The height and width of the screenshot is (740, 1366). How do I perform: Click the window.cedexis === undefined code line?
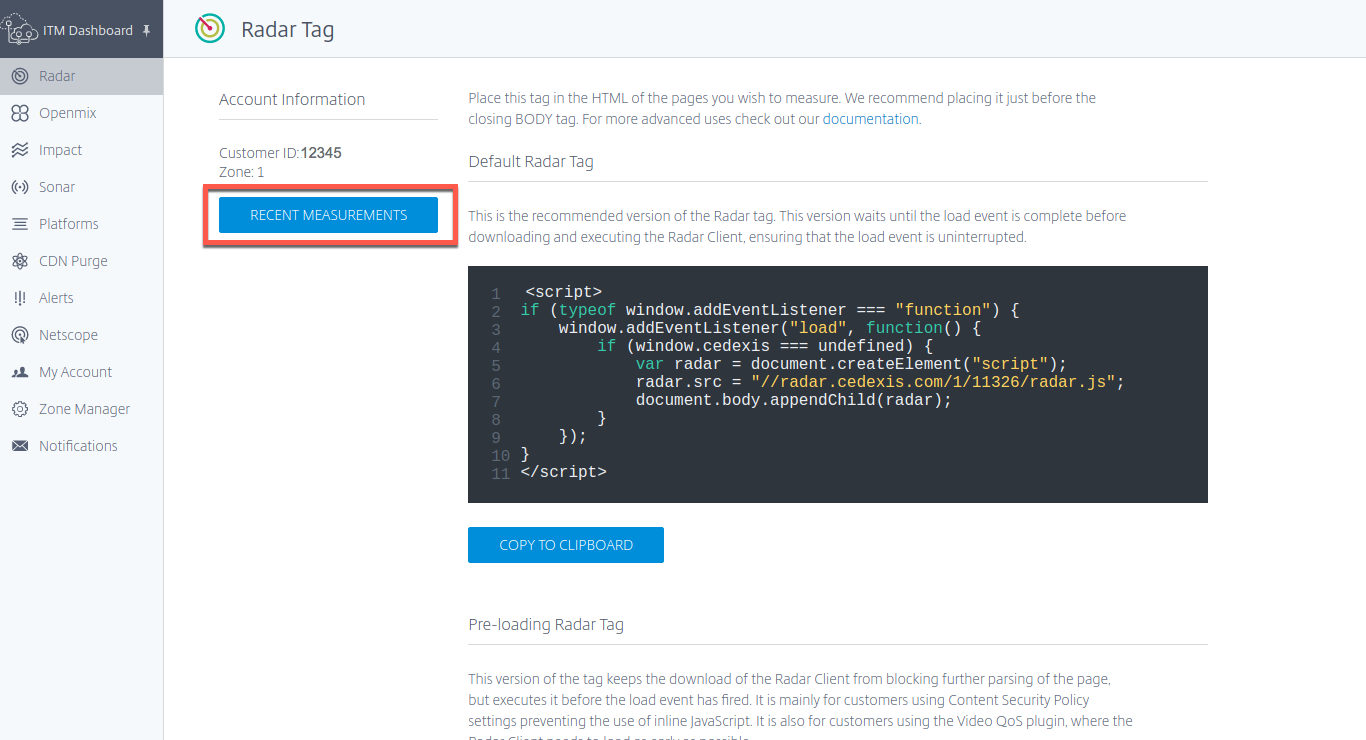tap(765, 346)
